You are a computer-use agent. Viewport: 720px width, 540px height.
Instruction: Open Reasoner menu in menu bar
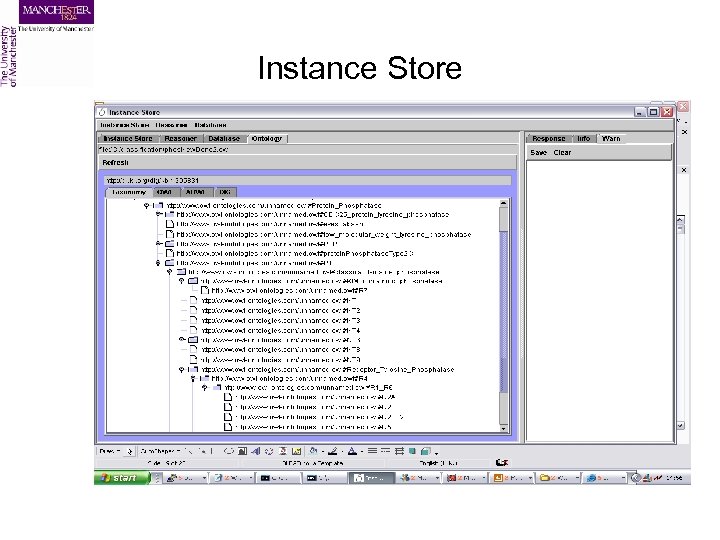(x=171, y=125)
